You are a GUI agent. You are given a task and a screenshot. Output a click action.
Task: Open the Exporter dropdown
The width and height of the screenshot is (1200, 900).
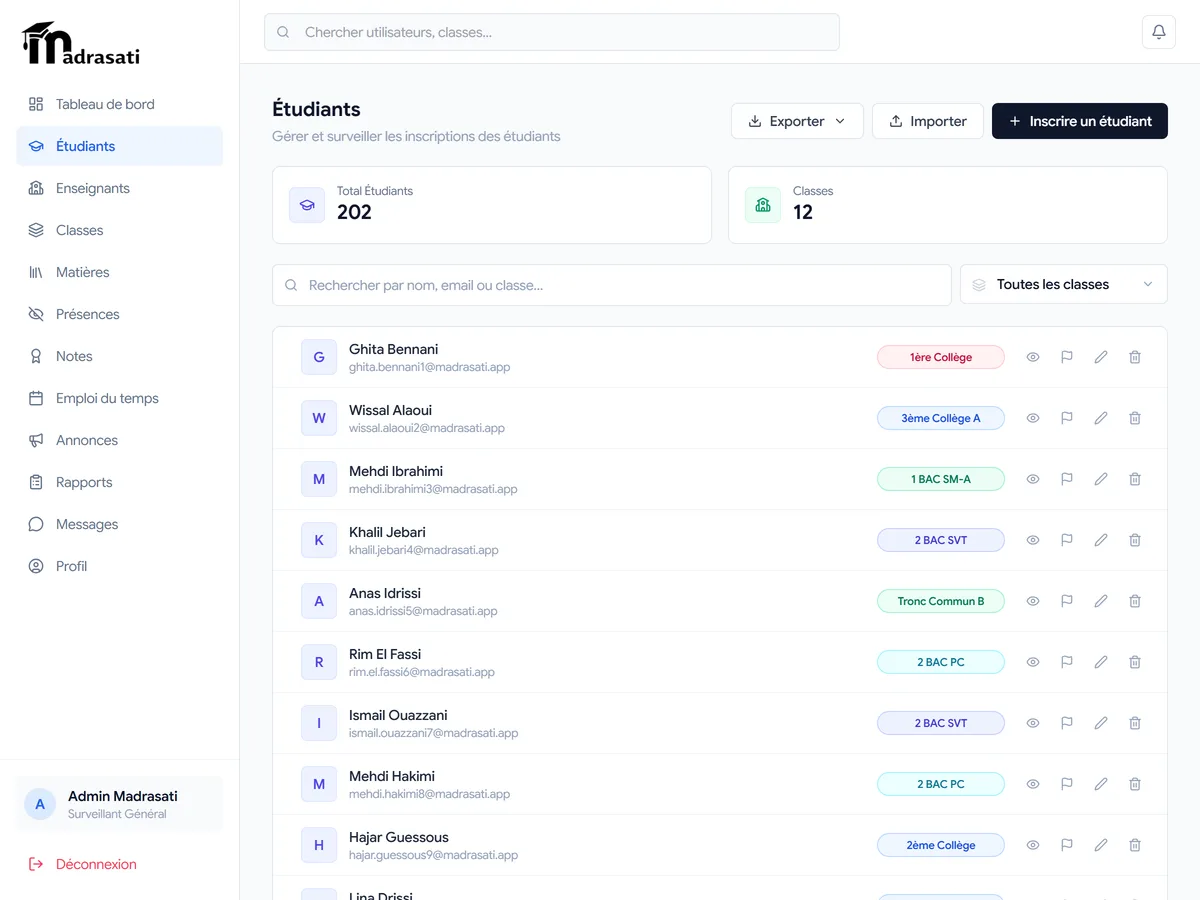797,121
